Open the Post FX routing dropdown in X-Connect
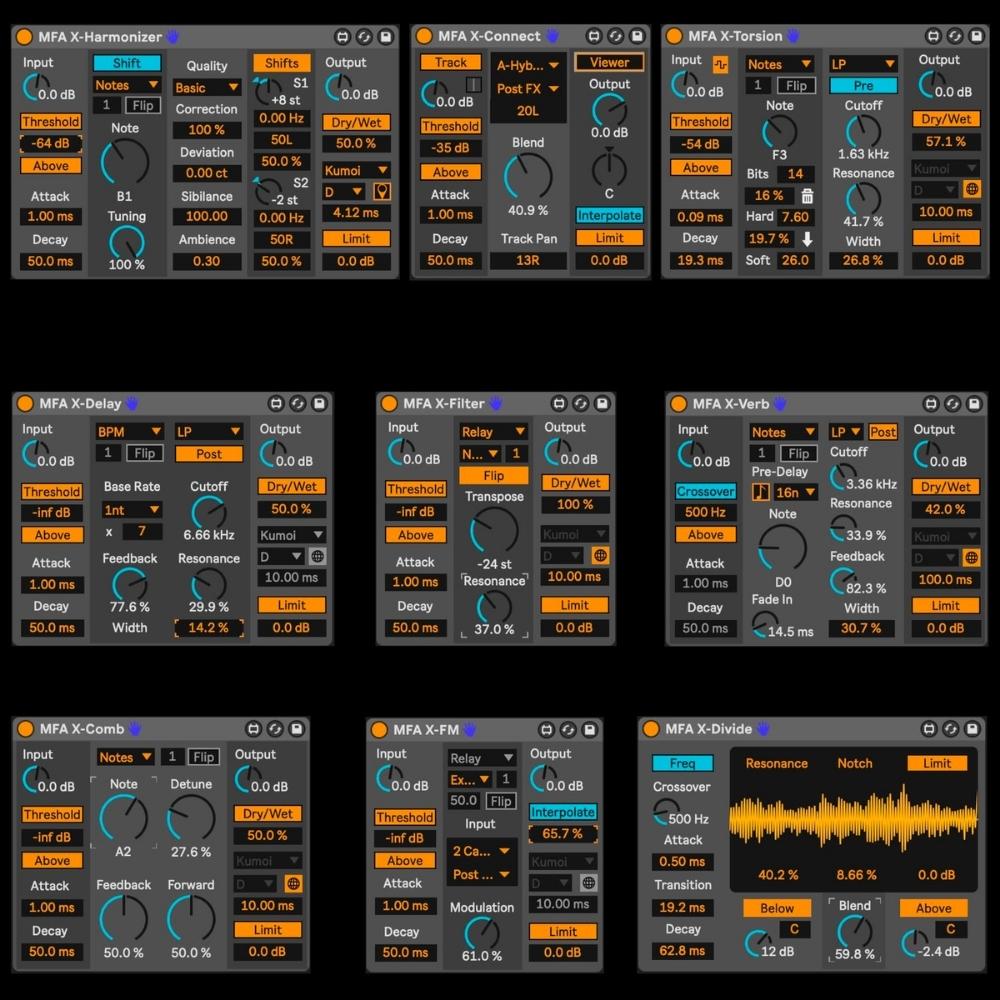Viewport: 1000px width, 1000px height. point(527,88)
